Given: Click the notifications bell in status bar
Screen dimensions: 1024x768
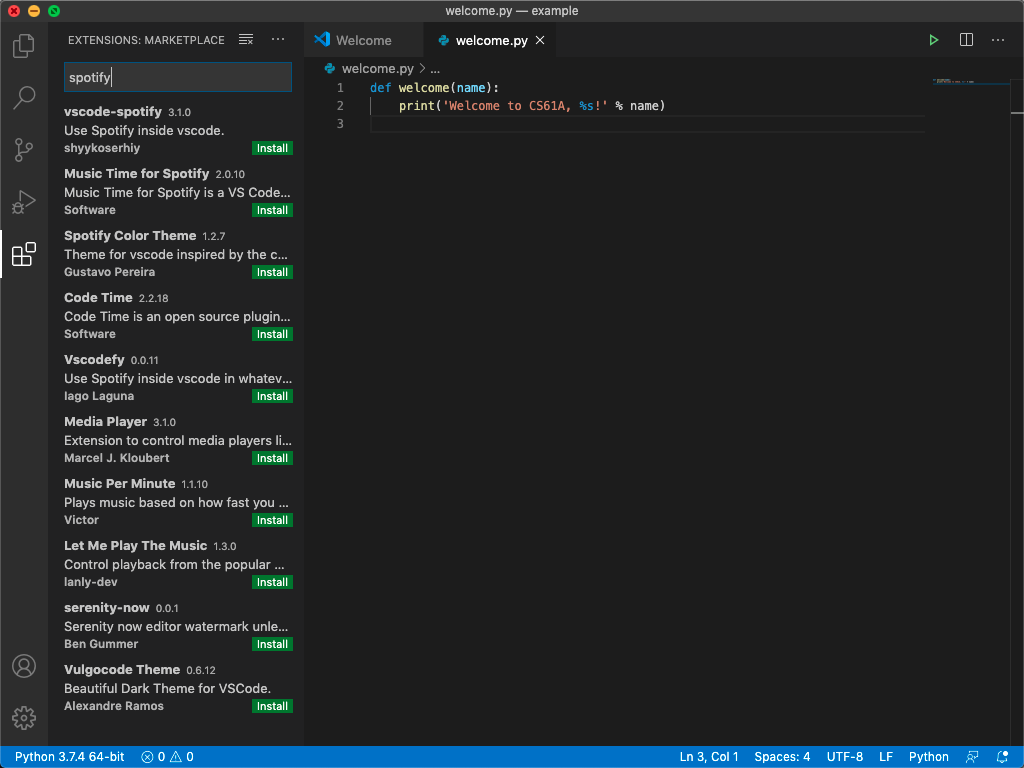Looking at the screenshot, I should pyautogui.click(x=1003, y=757).
